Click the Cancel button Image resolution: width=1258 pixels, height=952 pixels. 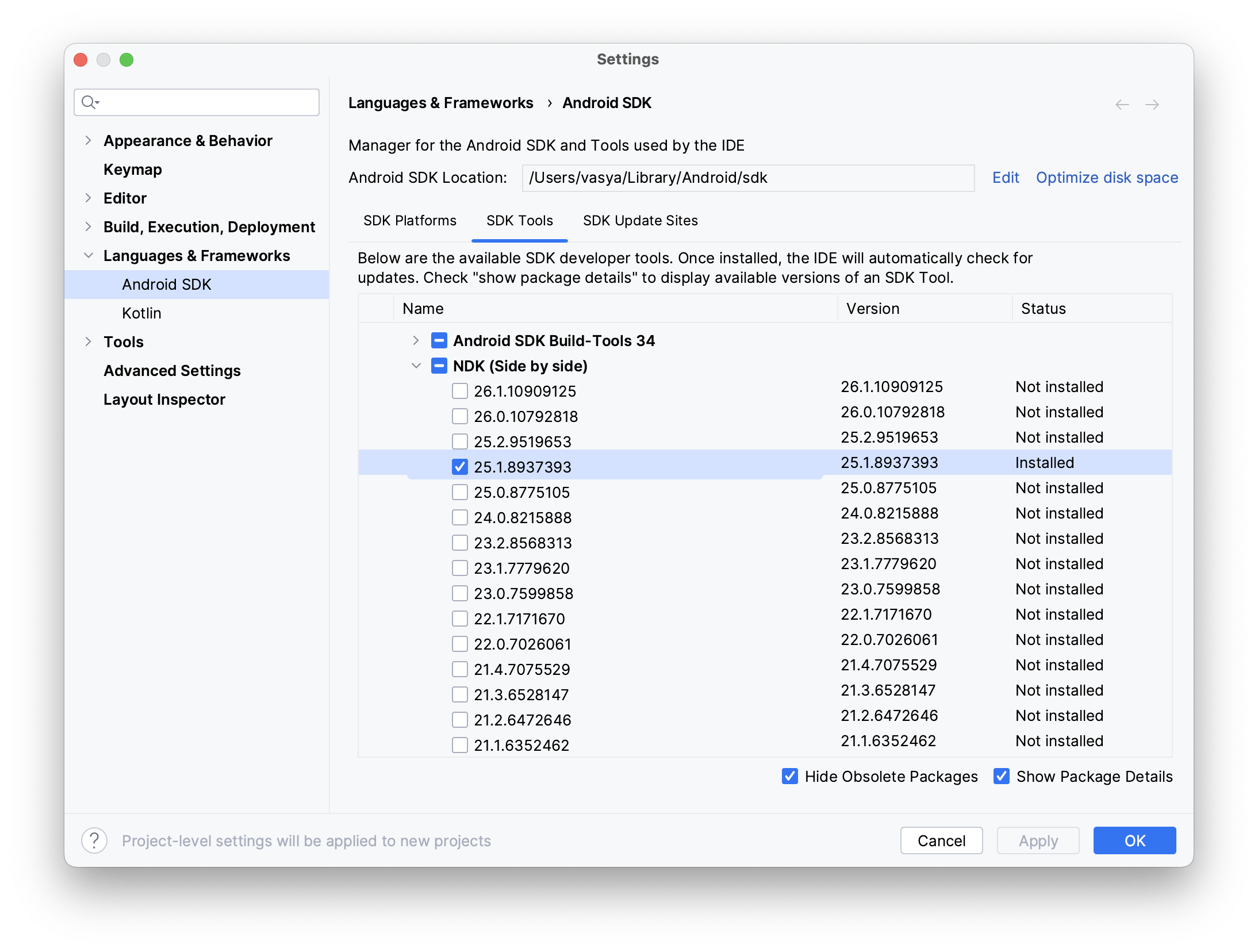(x=941, y=840)
